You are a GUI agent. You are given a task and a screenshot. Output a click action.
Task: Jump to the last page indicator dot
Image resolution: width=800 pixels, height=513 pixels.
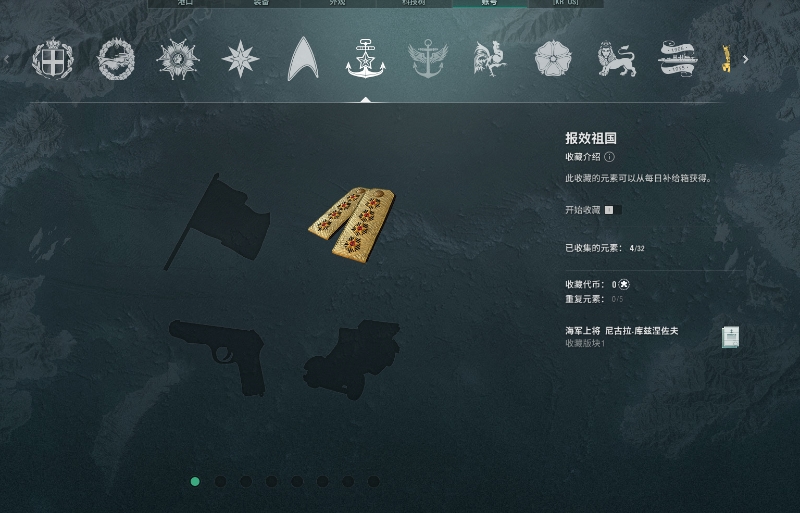coord(373,481)
